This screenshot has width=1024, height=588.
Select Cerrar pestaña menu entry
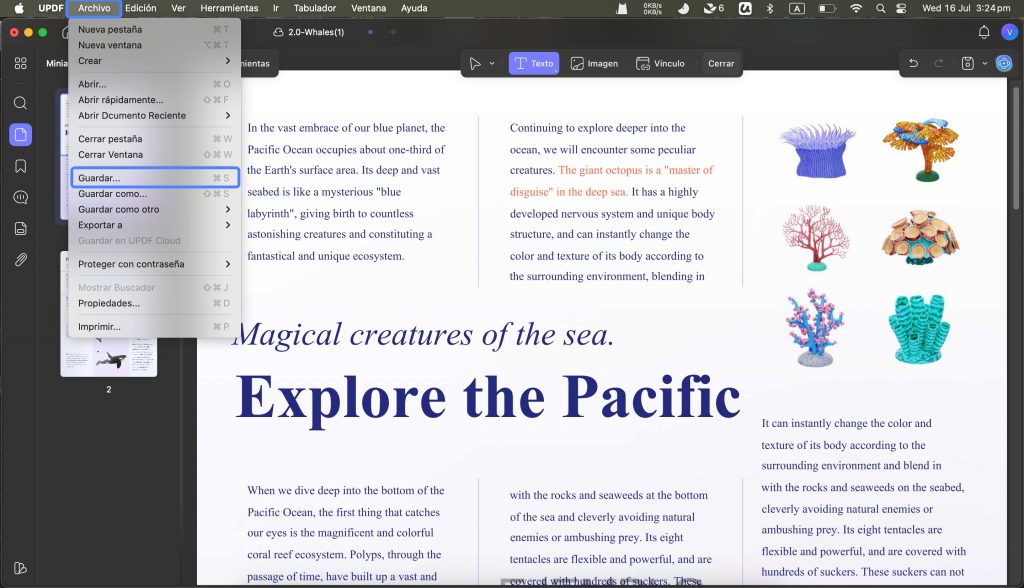point(154,139)
